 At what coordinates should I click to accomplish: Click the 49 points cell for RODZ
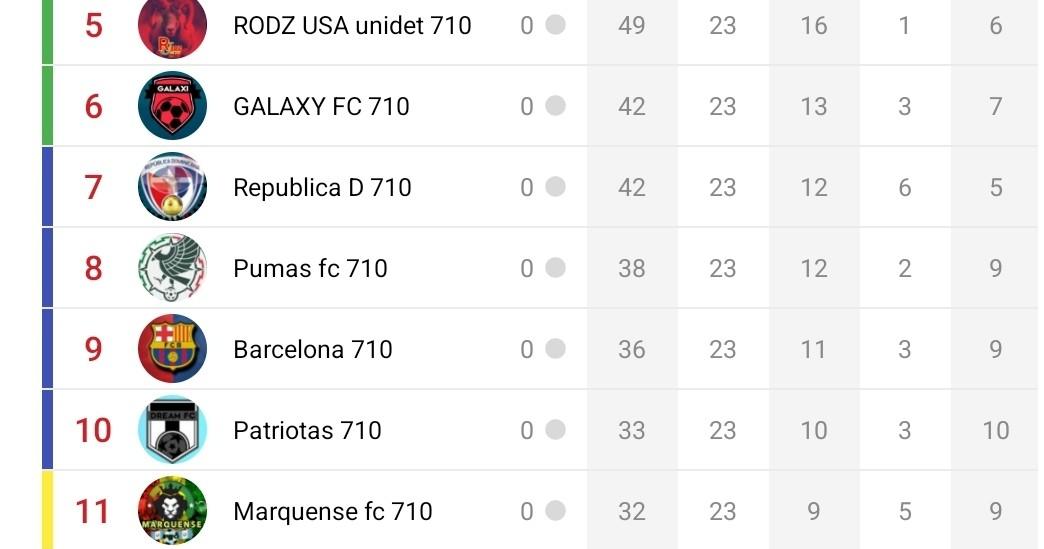coord(631,25)
